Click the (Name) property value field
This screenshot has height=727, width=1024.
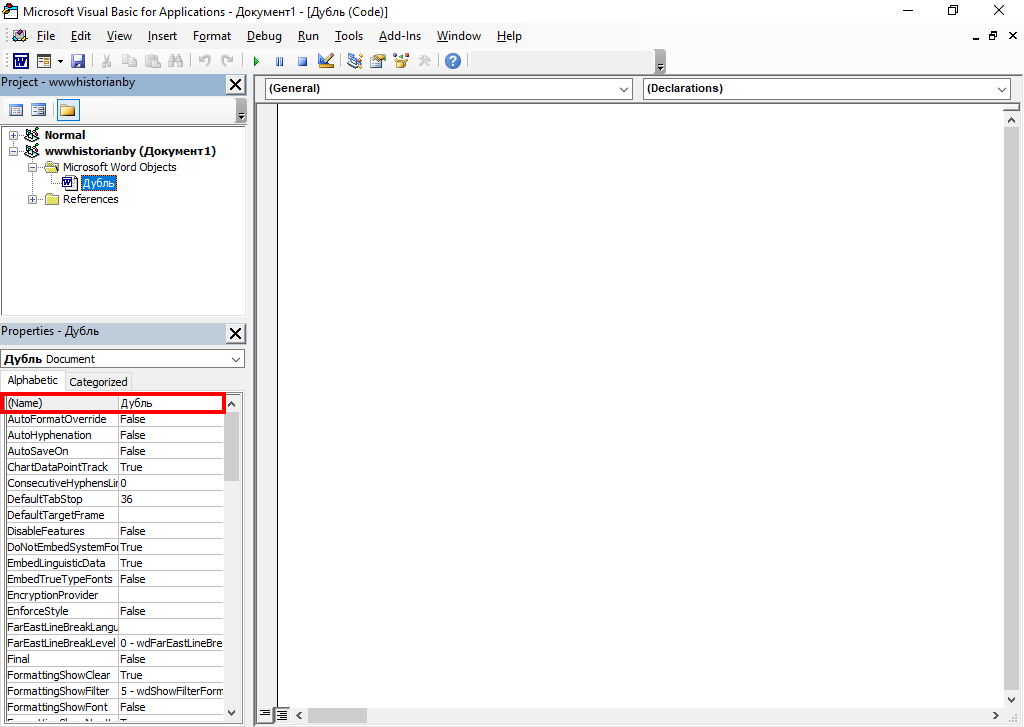[170, 403]
